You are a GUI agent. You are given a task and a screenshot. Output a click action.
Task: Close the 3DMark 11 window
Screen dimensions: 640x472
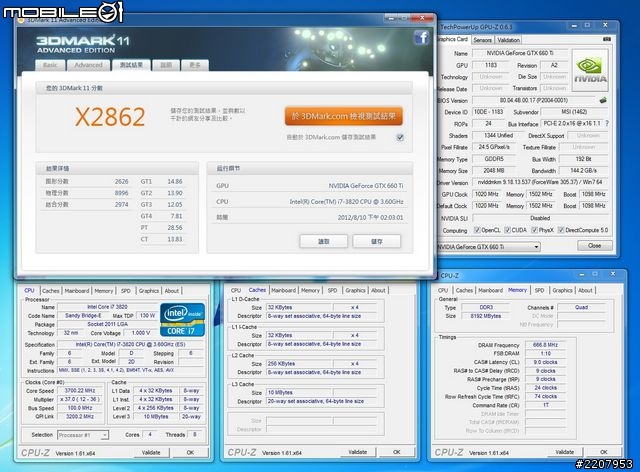[x=422, y=18]
